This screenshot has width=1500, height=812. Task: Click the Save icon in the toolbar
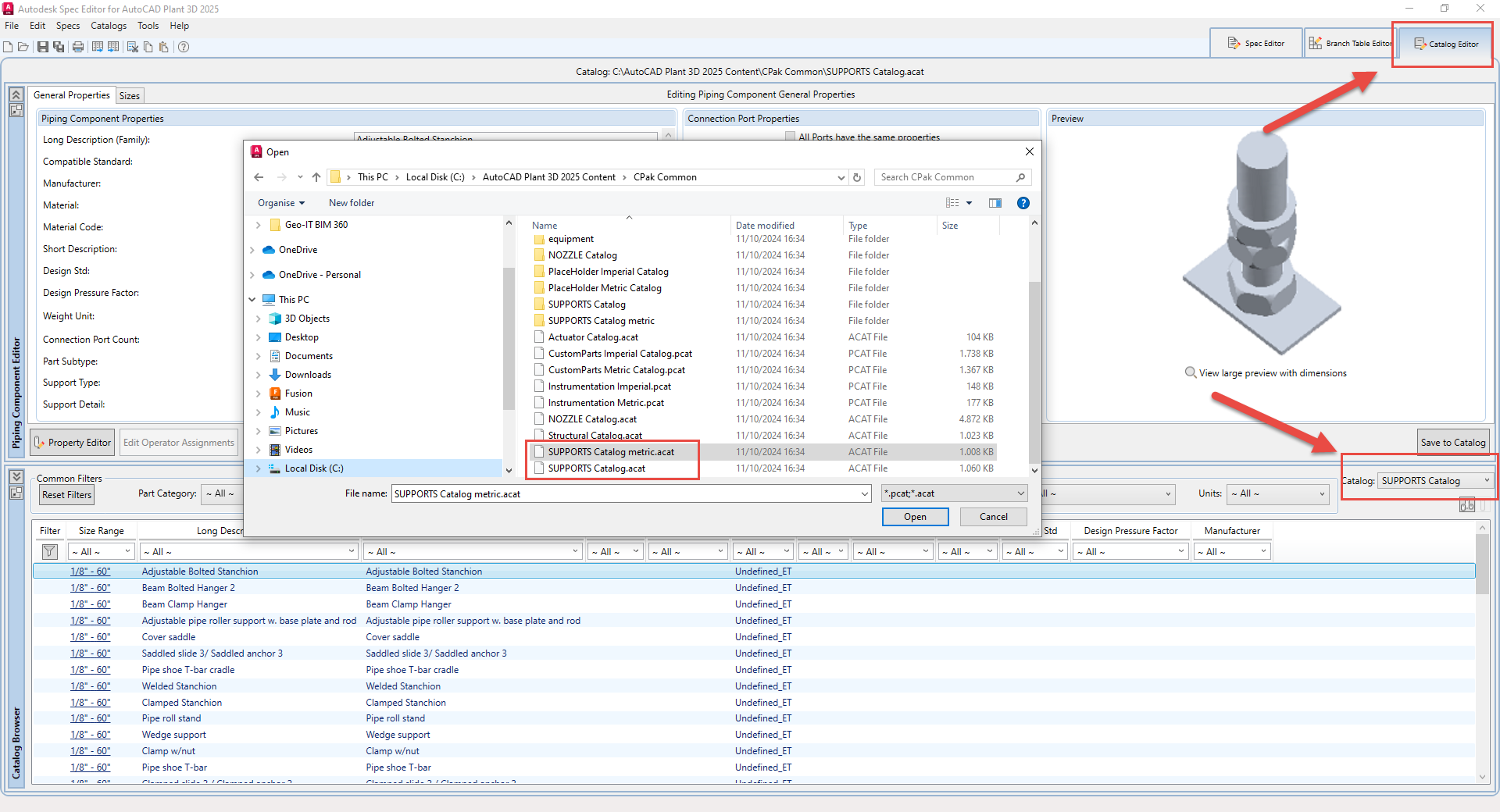pos(43,47)
